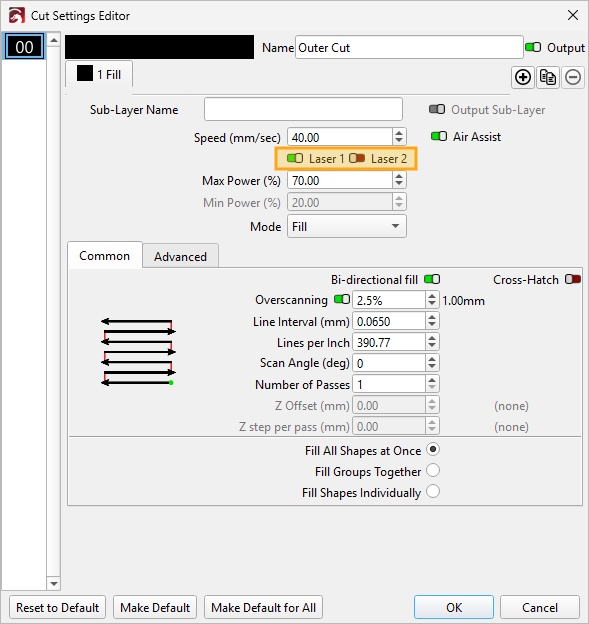This screenshot has width=589, height=624.
Task: Enable the Laser 2 switch
Action: (x=357, y=158)
